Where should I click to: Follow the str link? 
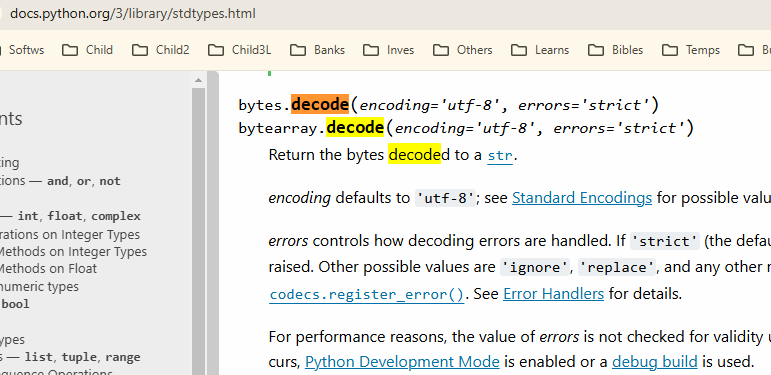point(500,156)
